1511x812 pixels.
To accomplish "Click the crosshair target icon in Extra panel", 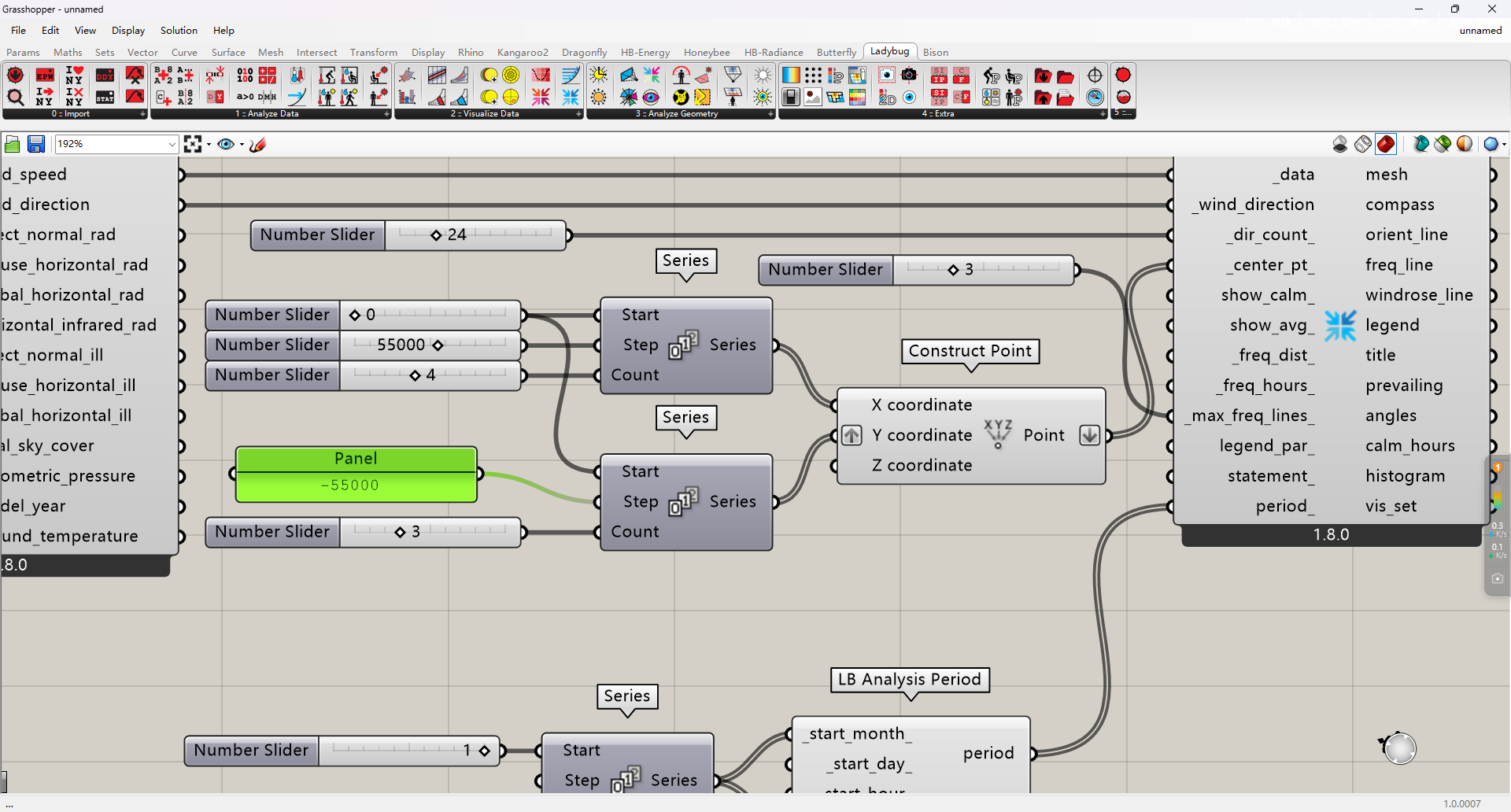I will (1095, 76).
